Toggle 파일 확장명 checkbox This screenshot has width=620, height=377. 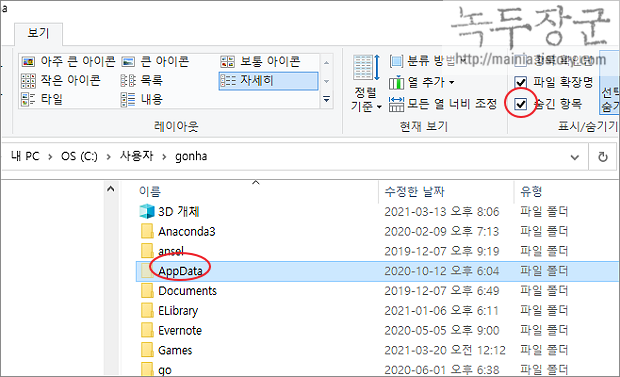pos(521,82)
